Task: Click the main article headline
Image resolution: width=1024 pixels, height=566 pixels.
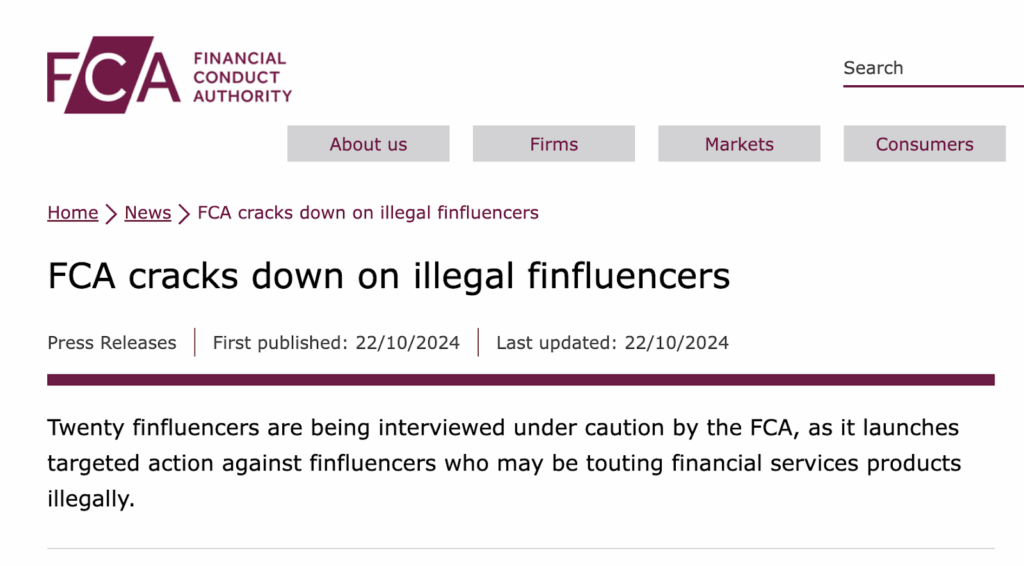Action: point(388,275)
